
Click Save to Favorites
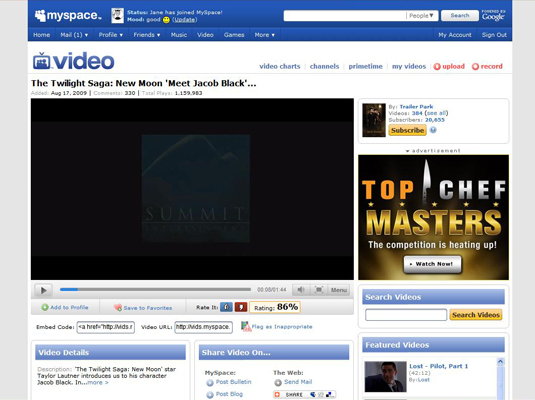(143, 308)
